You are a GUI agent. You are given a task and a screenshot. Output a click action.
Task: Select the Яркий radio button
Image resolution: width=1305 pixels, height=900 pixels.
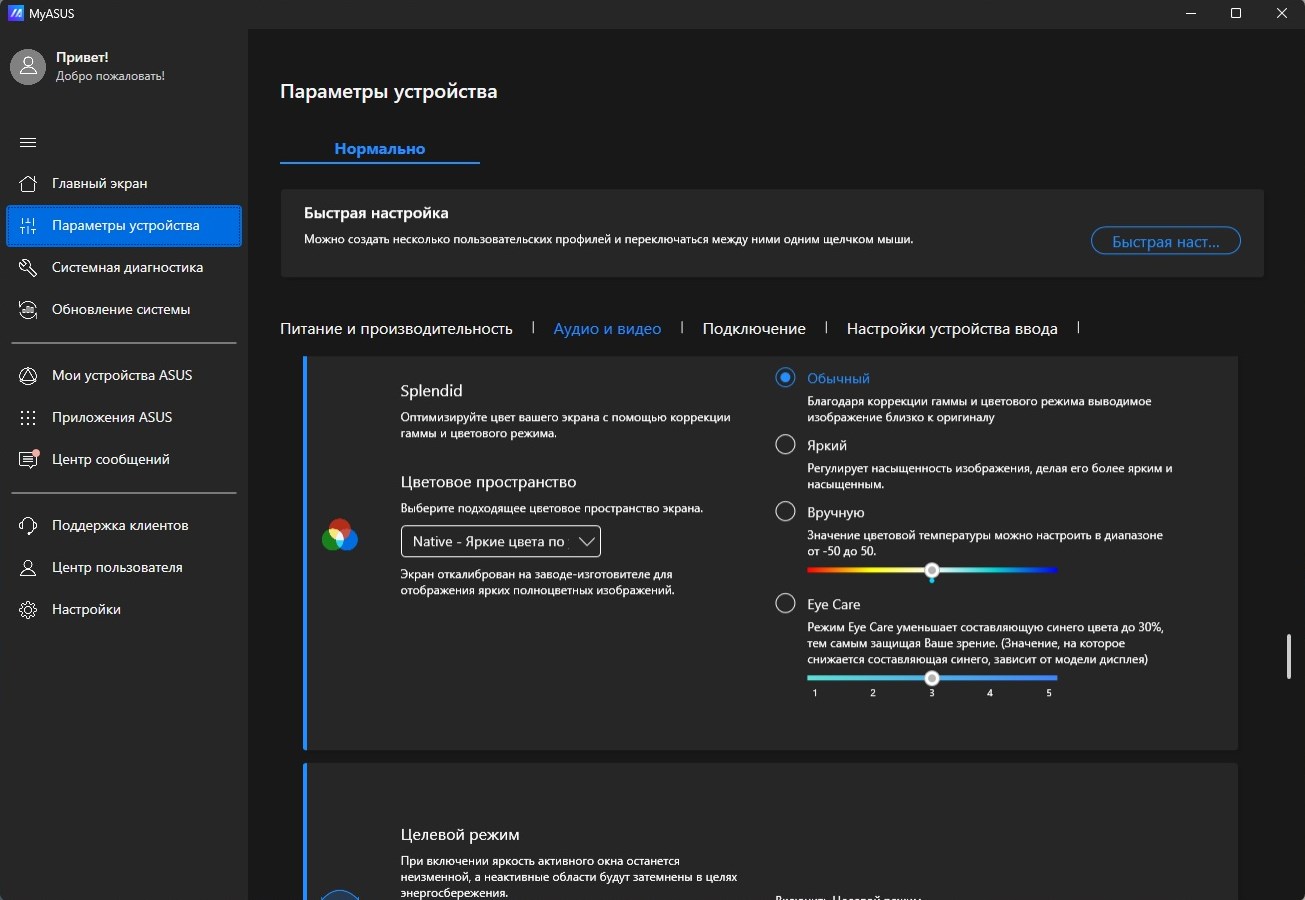pyautogui.click(x=785, y=445)
